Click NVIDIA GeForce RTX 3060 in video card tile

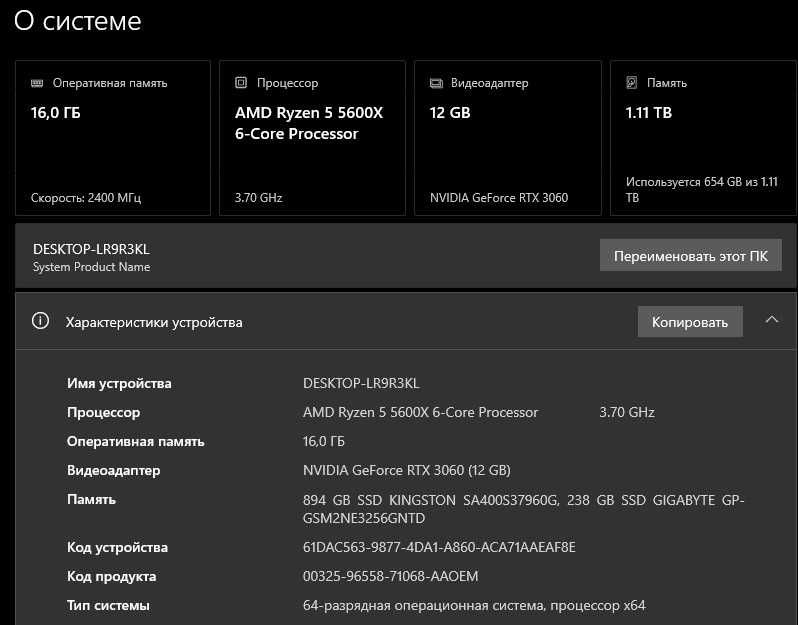[499, 197]
